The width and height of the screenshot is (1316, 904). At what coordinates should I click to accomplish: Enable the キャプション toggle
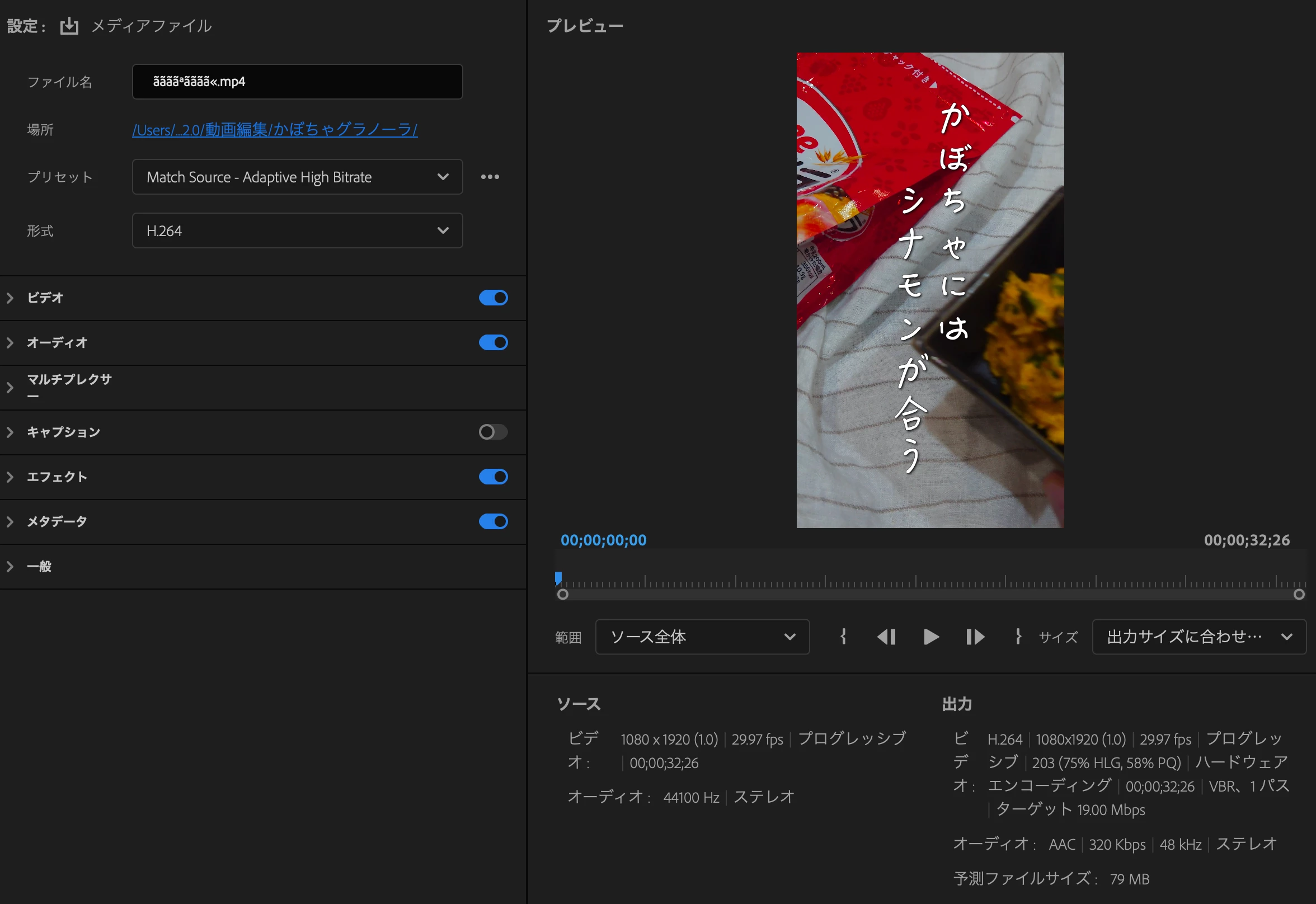coord(493,432)
